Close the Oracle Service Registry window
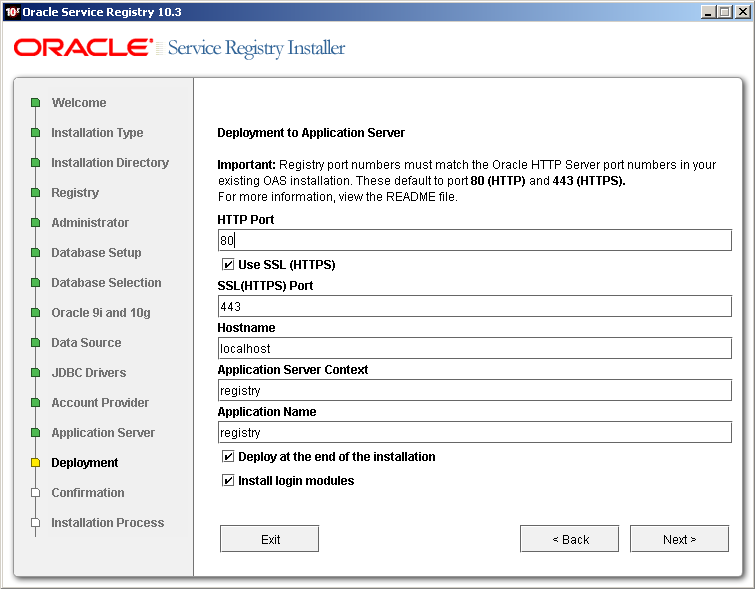755x589 pixels. (743, 12)
